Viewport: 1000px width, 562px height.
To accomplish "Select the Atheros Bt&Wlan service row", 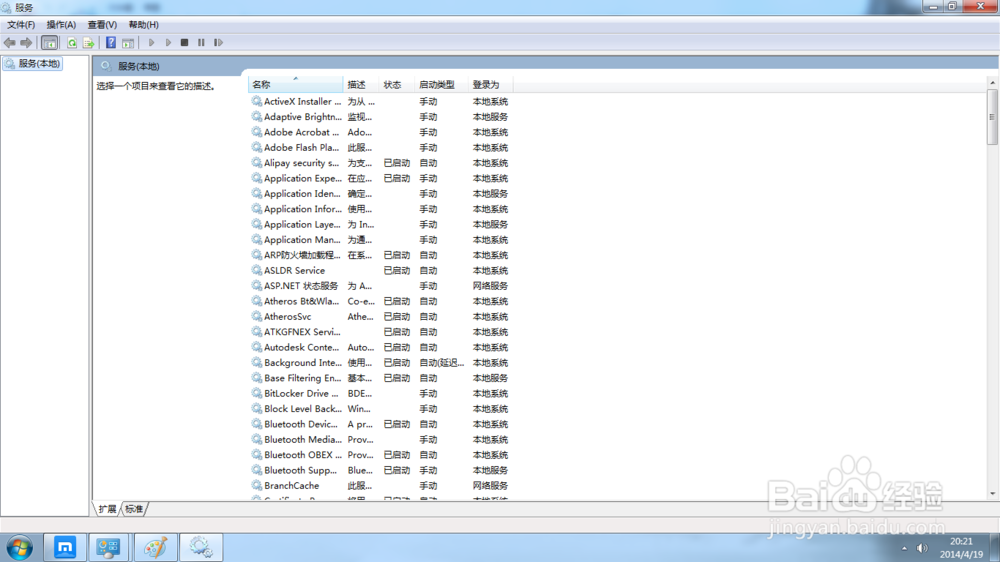I will [379, 301].
